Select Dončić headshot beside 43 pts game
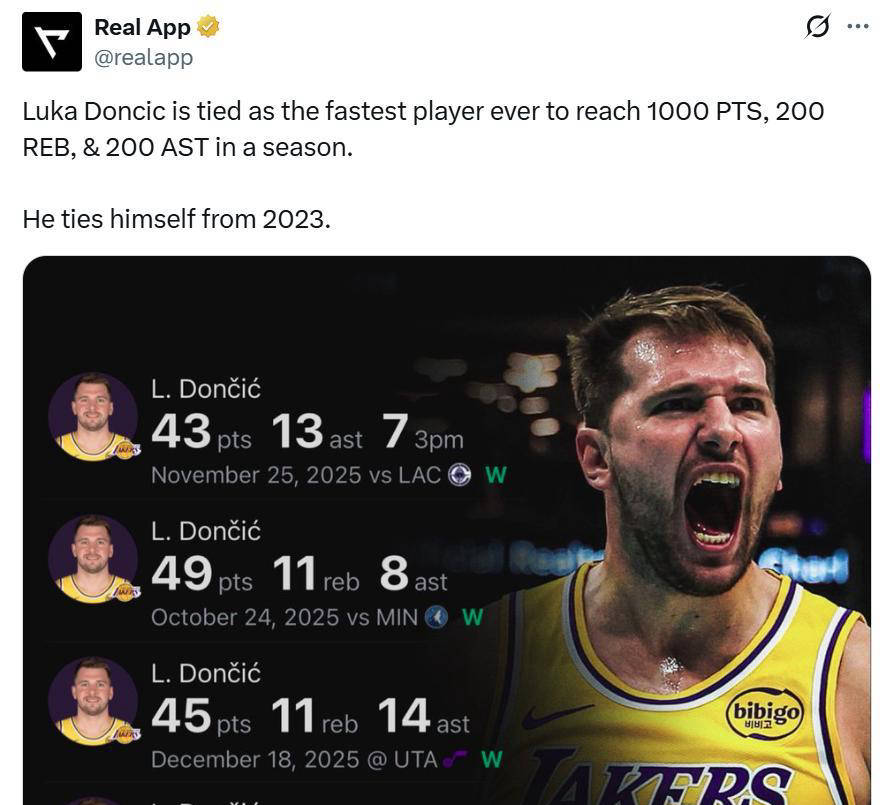Image resolution: width=882 pixels, height=805 pixels. pos(93,416)
